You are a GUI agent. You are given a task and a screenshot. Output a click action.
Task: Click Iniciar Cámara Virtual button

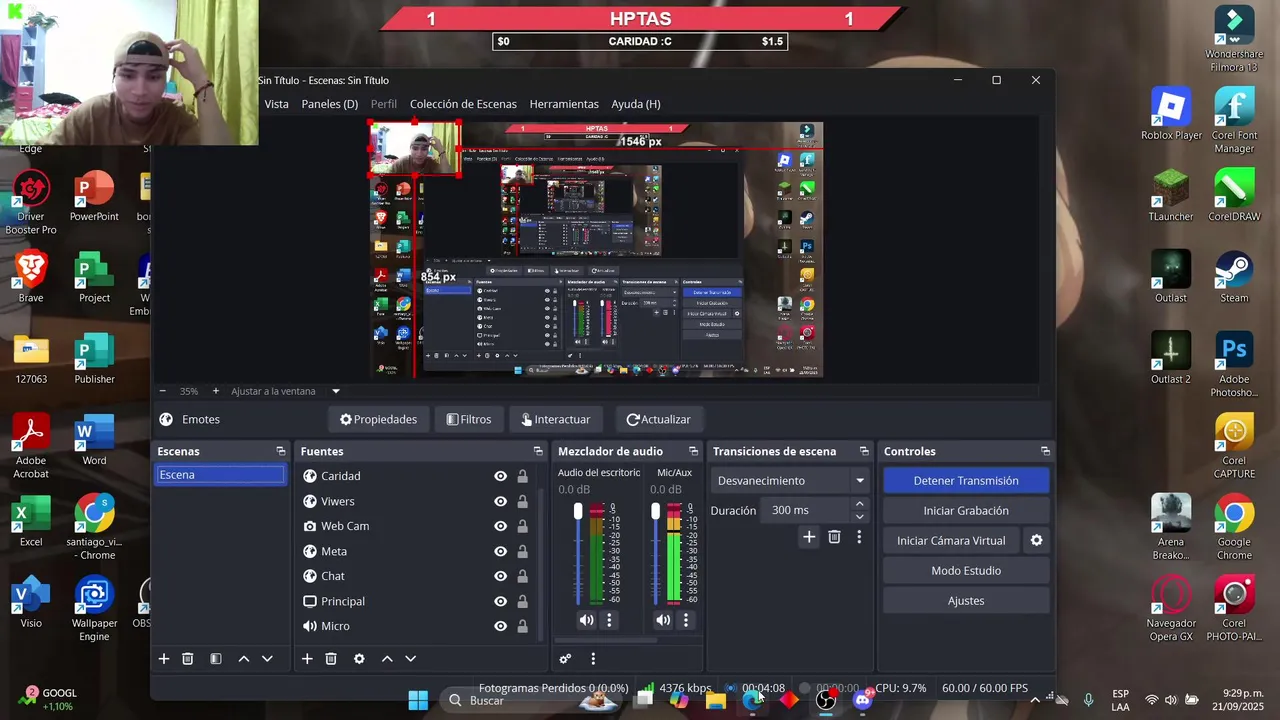pyautogui.click(x=951, y=541)
